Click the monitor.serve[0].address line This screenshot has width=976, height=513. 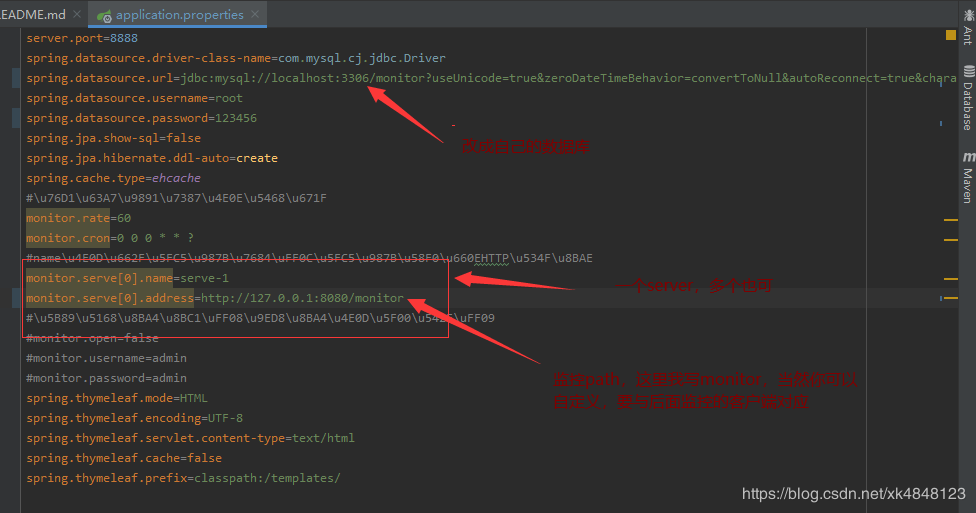215,298
